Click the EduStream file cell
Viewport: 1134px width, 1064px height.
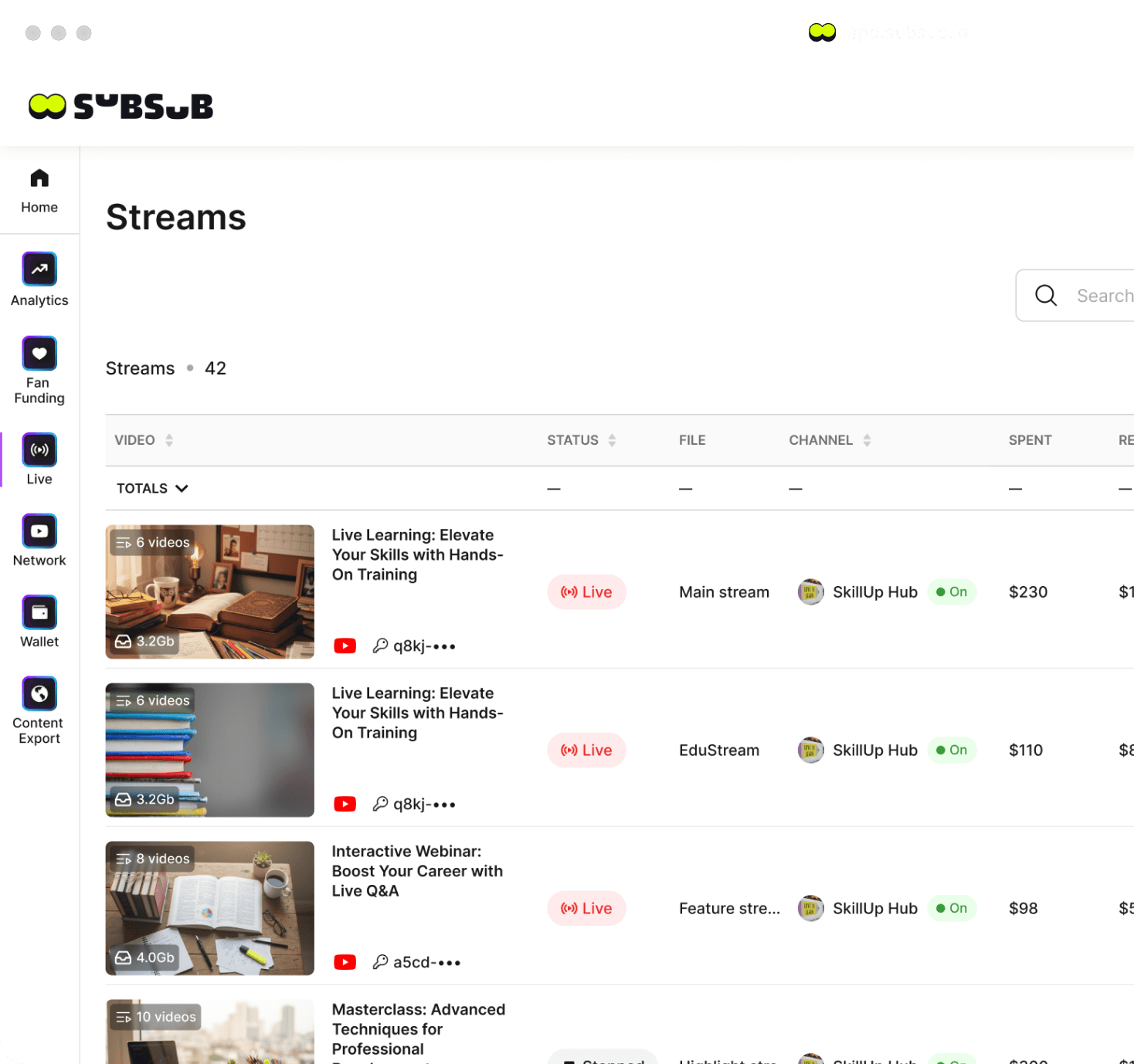click(x=719, y=751)
